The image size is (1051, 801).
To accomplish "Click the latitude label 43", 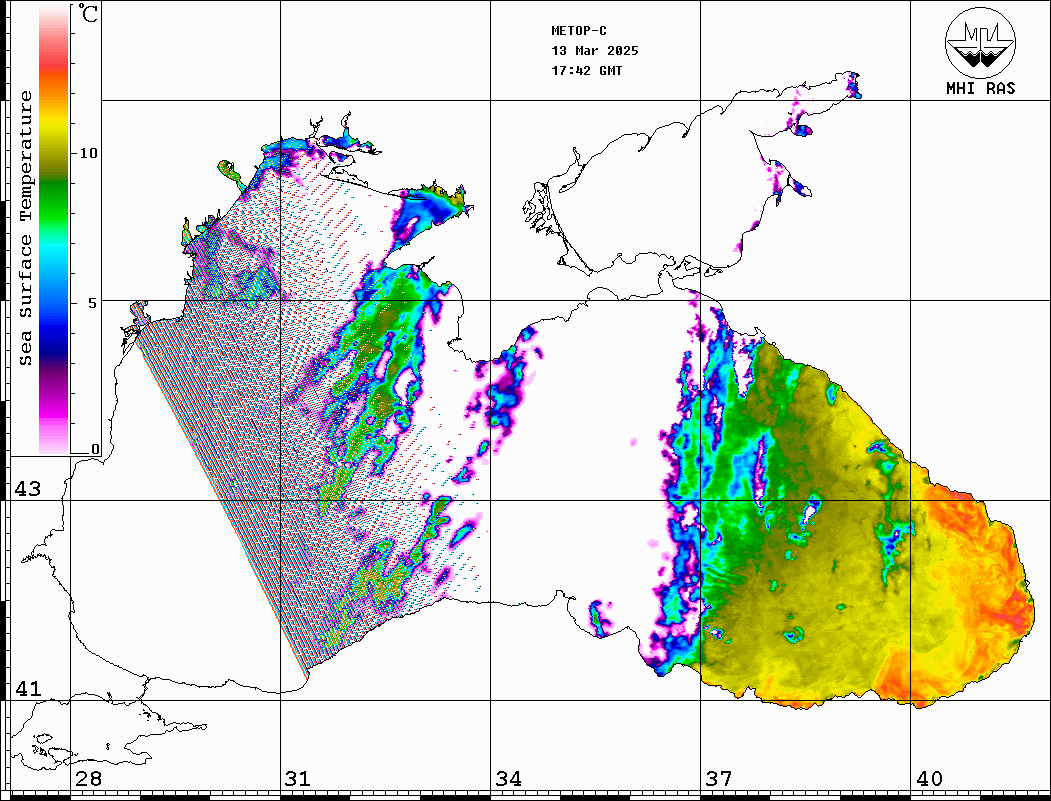I will click(x=27, y=489).
